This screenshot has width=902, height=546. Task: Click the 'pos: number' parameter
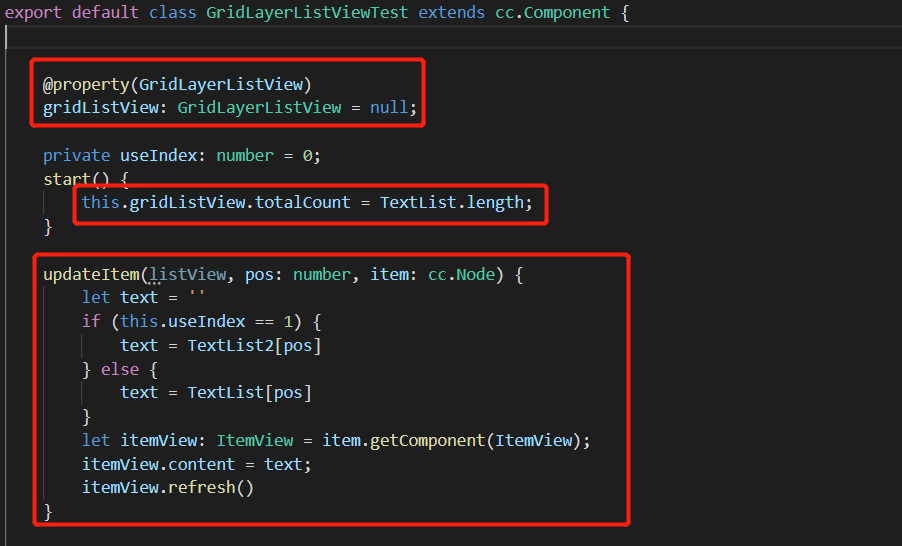tap(298, 274)
